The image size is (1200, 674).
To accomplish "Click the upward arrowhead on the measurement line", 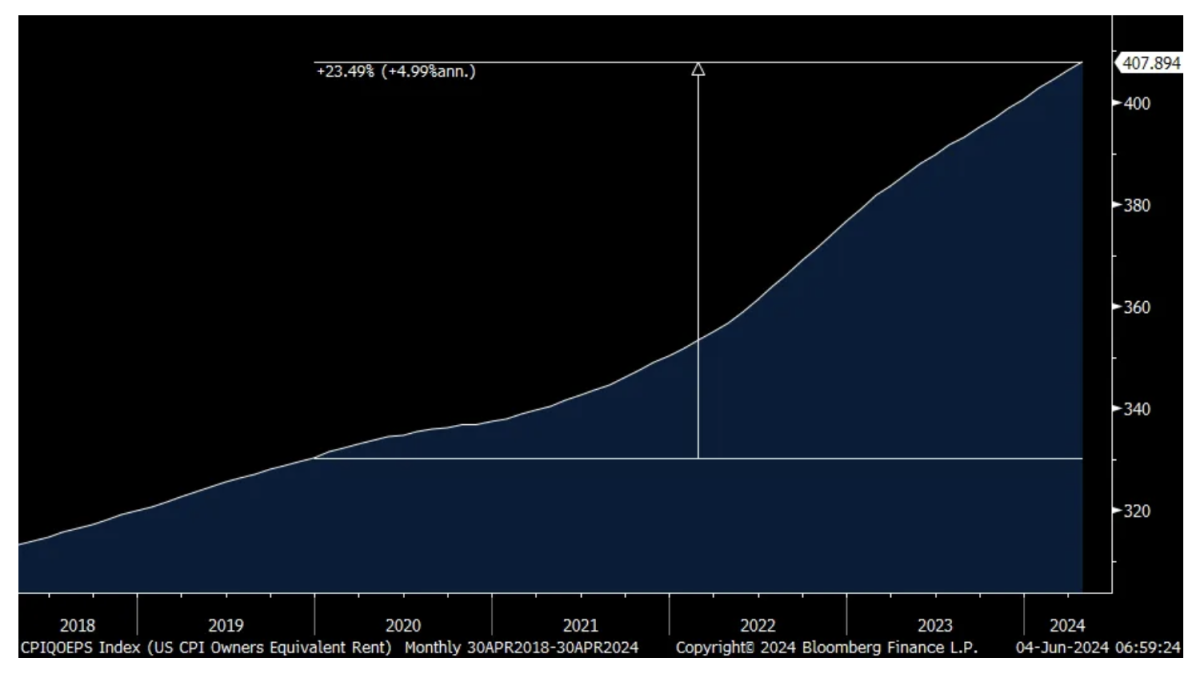I will (698, 69).
